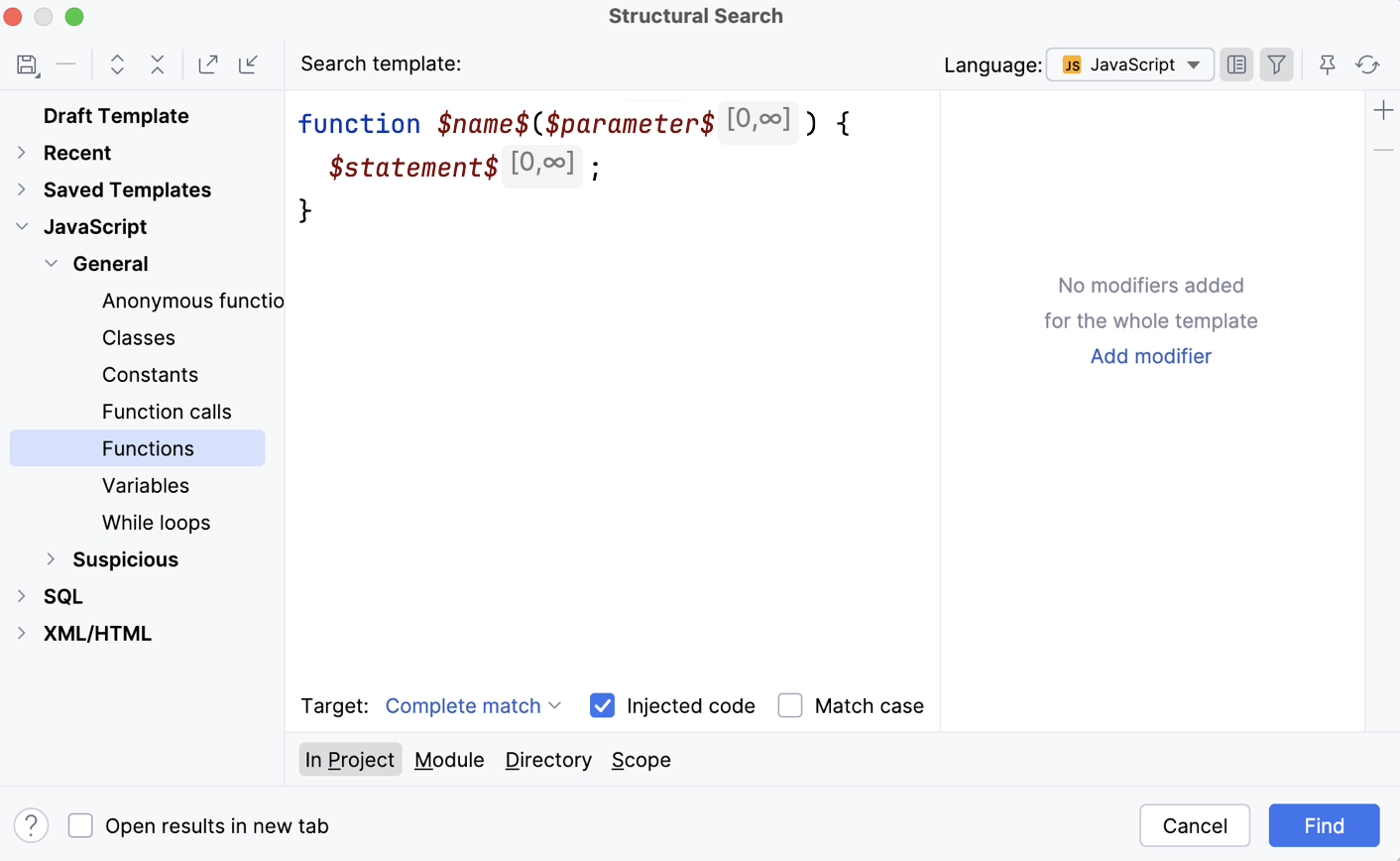Collapse the template editor via the collapse icon

tap(158, 63)
